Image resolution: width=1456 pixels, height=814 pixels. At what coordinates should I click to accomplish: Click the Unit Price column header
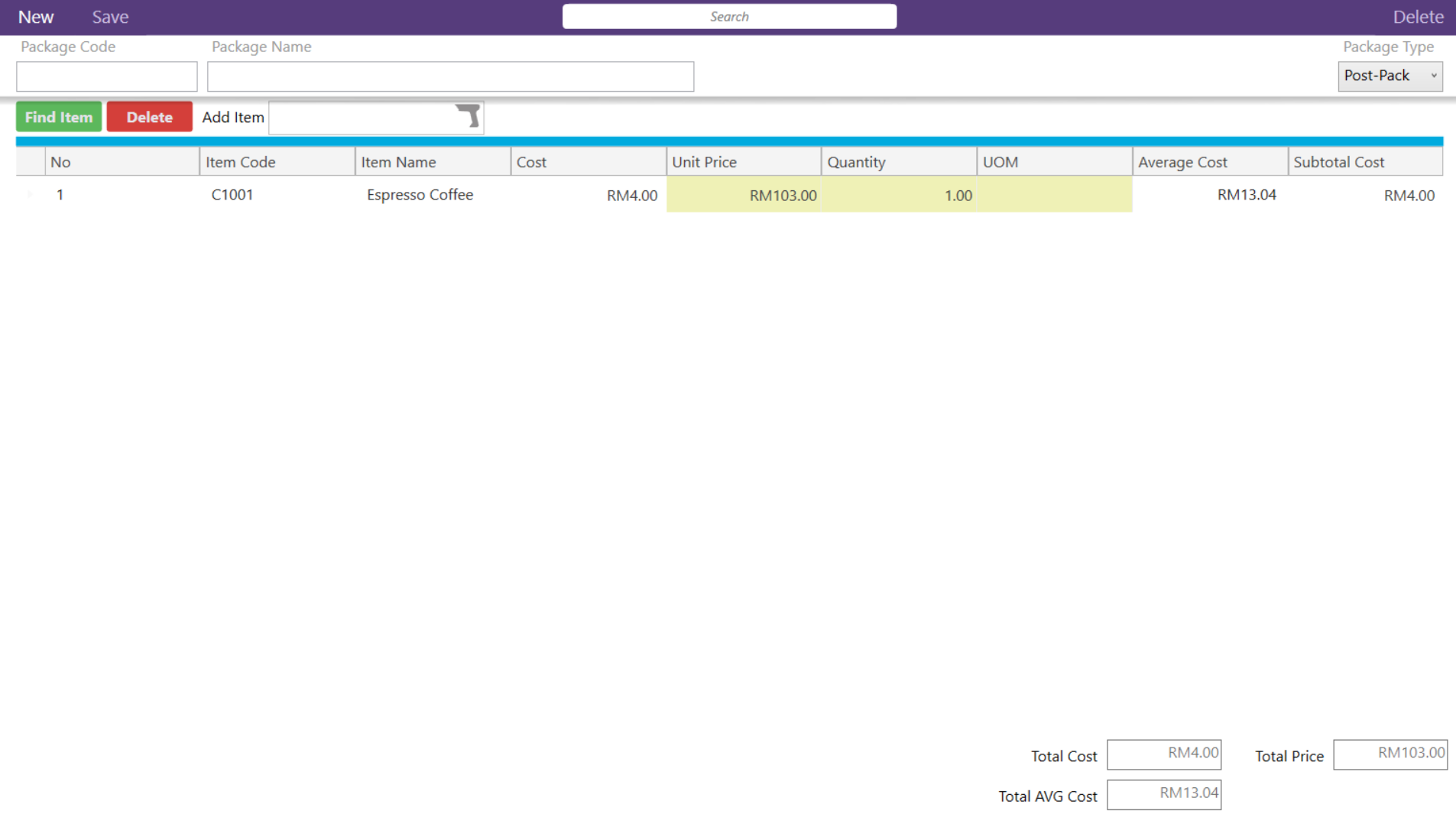pyautogui.click(x=744, y=162)
